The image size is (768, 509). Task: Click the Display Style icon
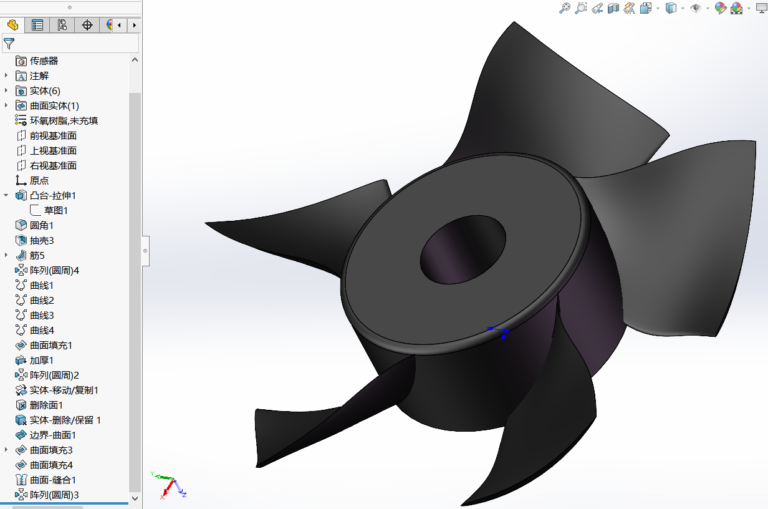(x=671, y=8)
